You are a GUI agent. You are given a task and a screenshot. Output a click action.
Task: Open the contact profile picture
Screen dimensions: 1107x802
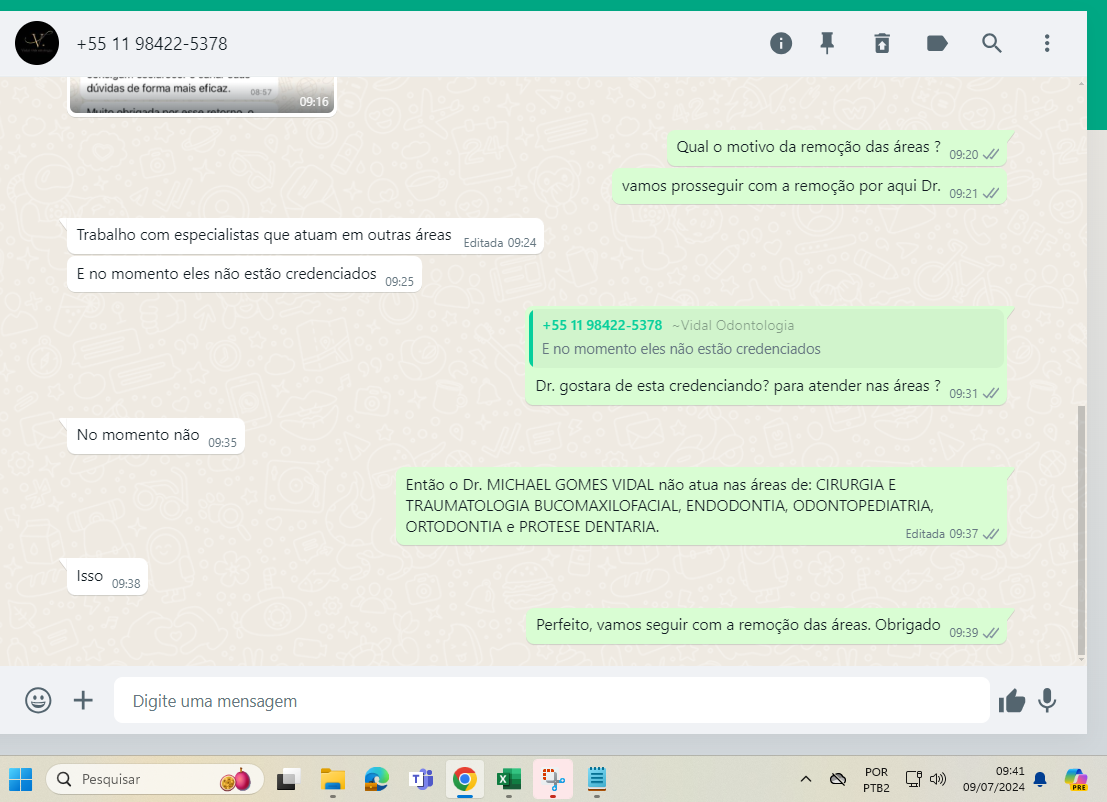tap(37, 43)
